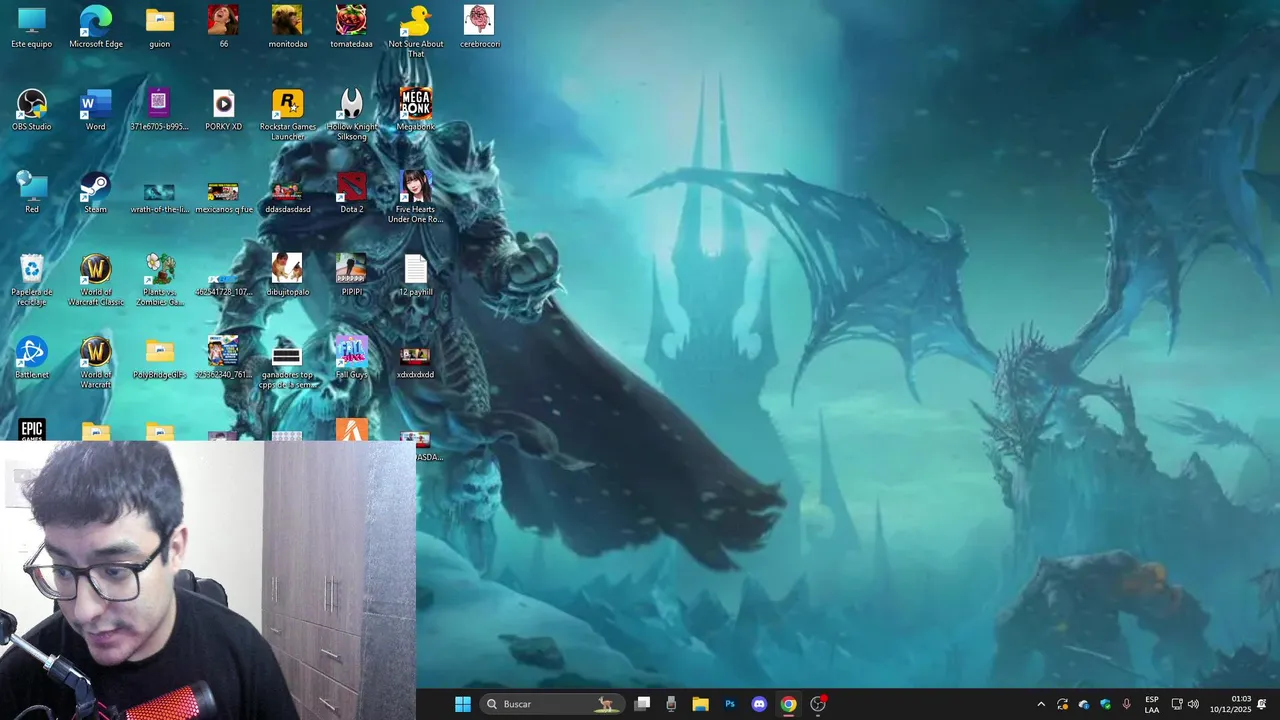Select the PORKY XD media file

tap(224, 110)
